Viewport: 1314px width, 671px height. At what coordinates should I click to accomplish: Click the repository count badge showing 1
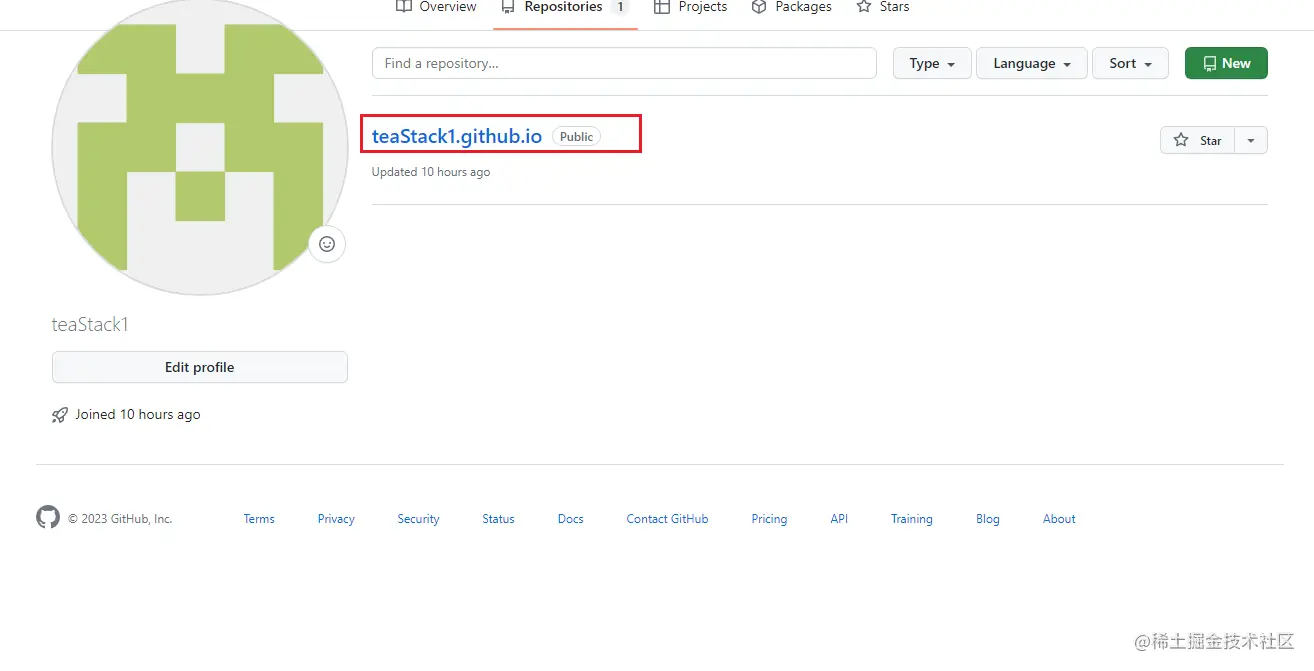pyautogui.click(x=620, y=7)
